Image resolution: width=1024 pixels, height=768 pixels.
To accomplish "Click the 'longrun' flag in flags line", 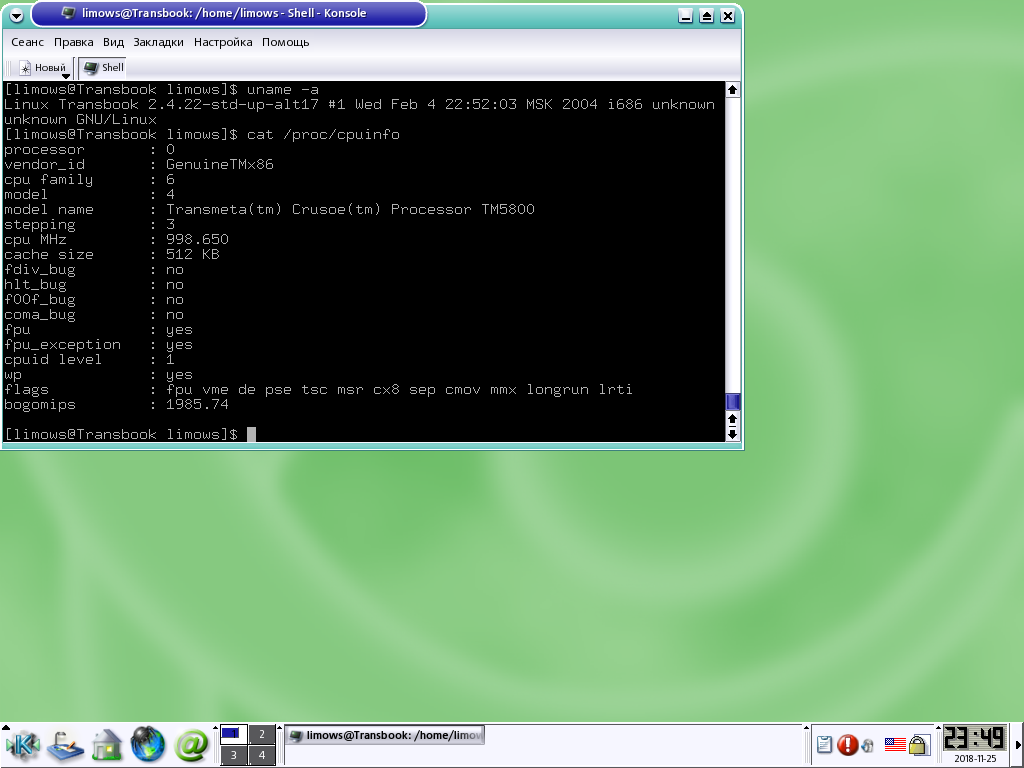I will tap(557, 390).
